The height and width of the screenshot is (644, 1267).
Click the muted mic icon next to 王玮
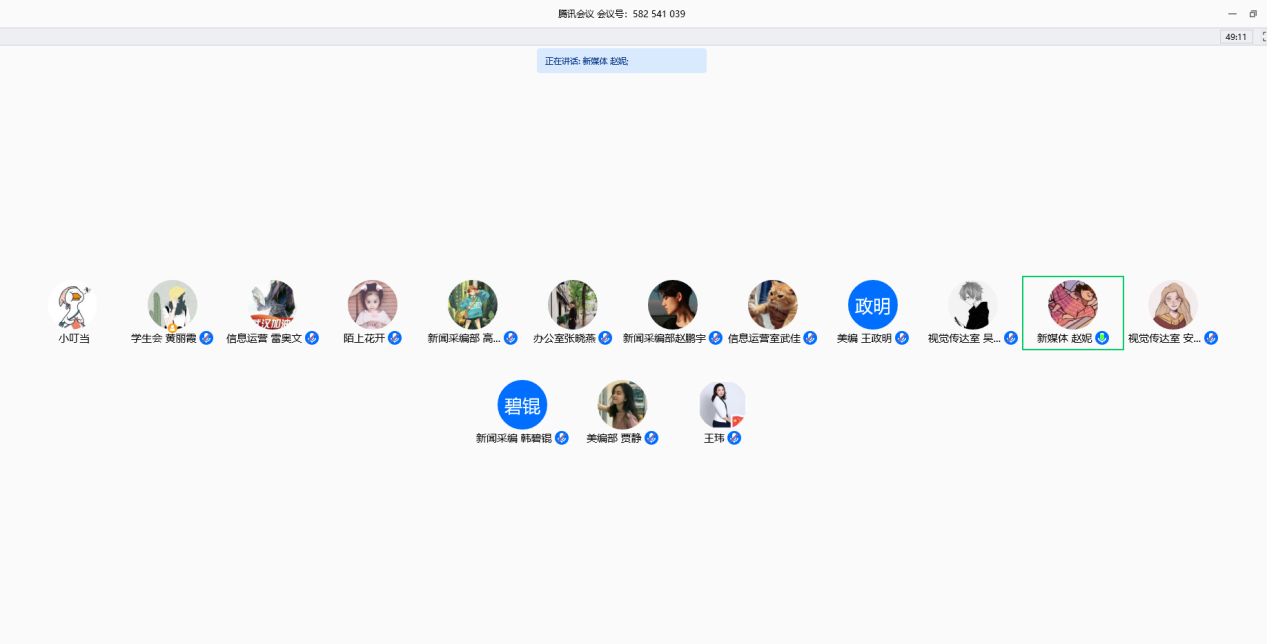[734, 438]
